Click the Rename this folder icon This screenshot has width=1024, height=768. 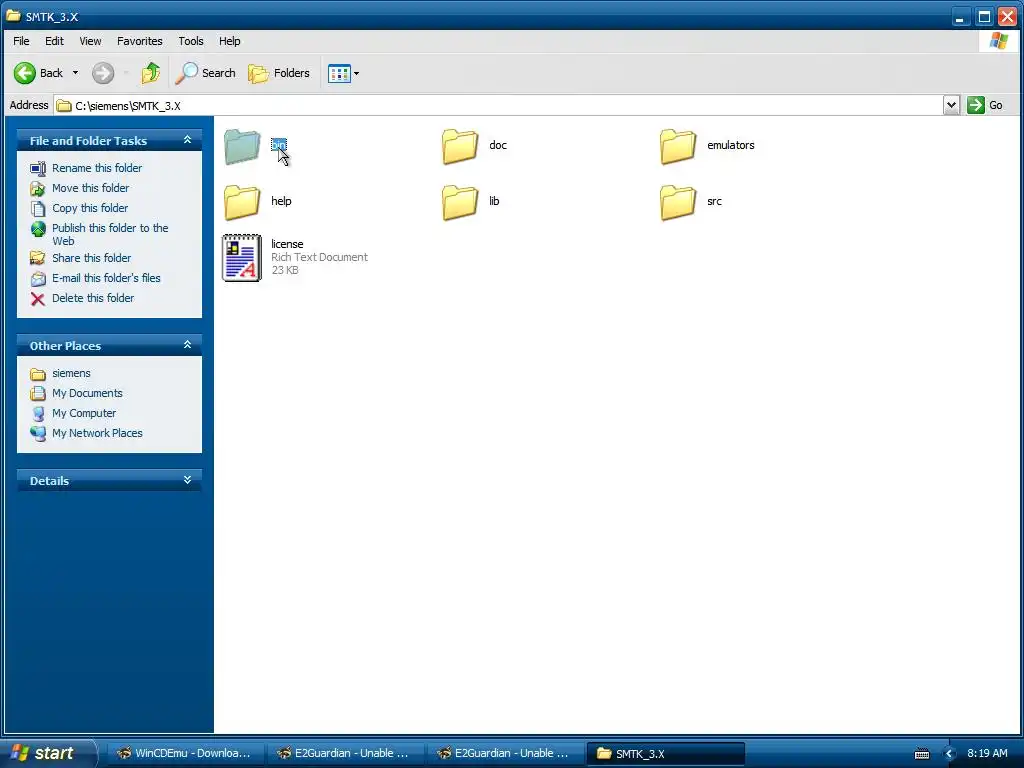[x=38, y=168]
